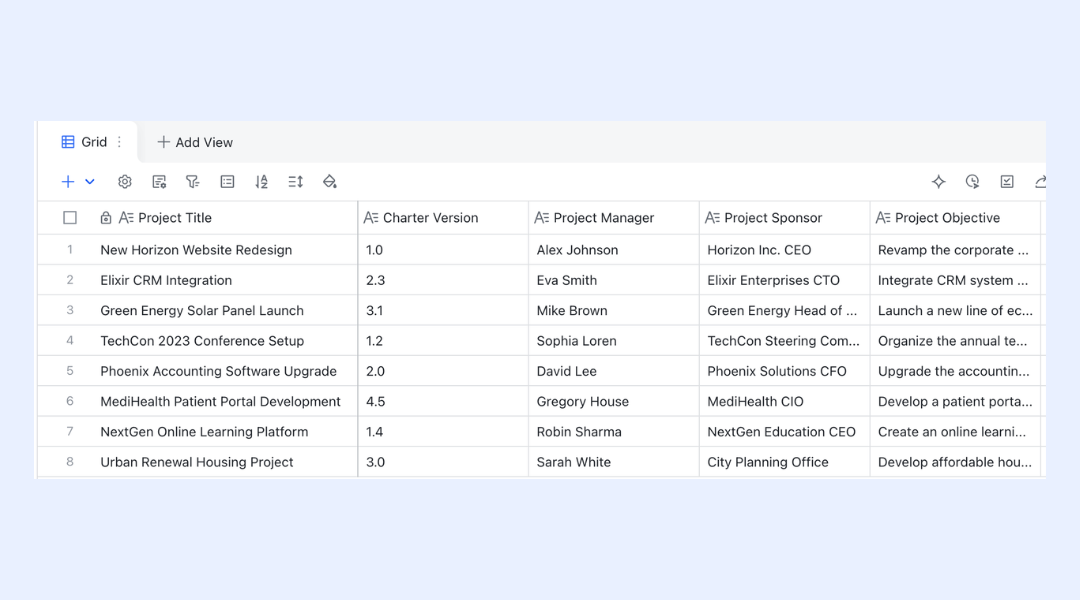
Task: Click the A-Z sort icon
Action: pos(261,182)
